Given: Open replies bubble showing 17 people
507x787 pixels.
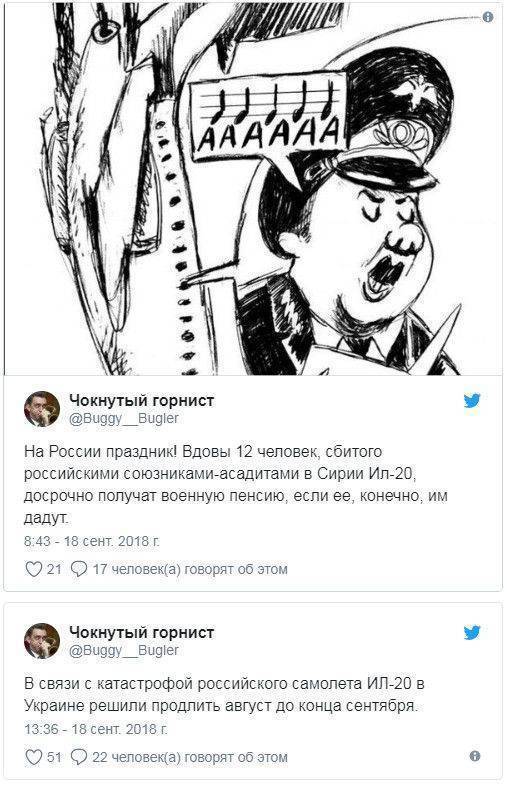Looking at the screenshot, I should (x=79, y=569).
